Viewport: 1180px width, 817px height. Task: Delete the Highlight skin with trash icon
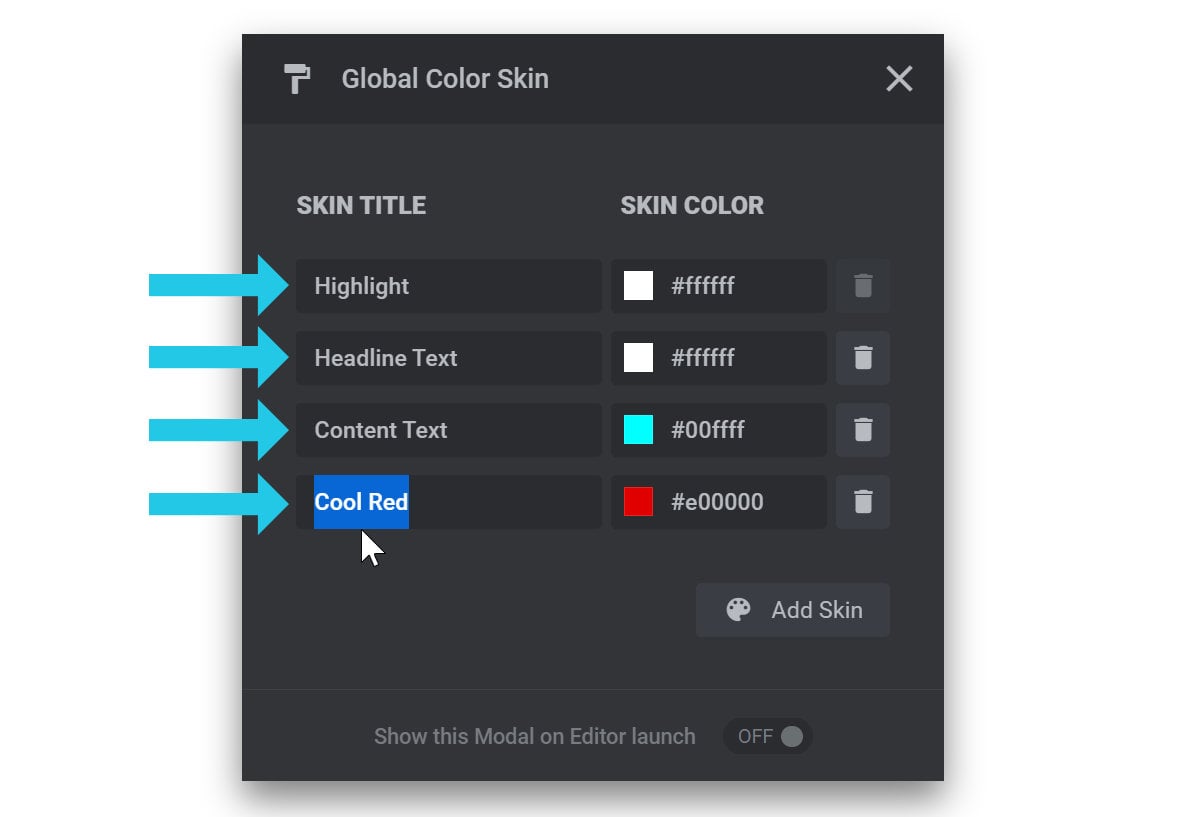[x=863, y=286]
